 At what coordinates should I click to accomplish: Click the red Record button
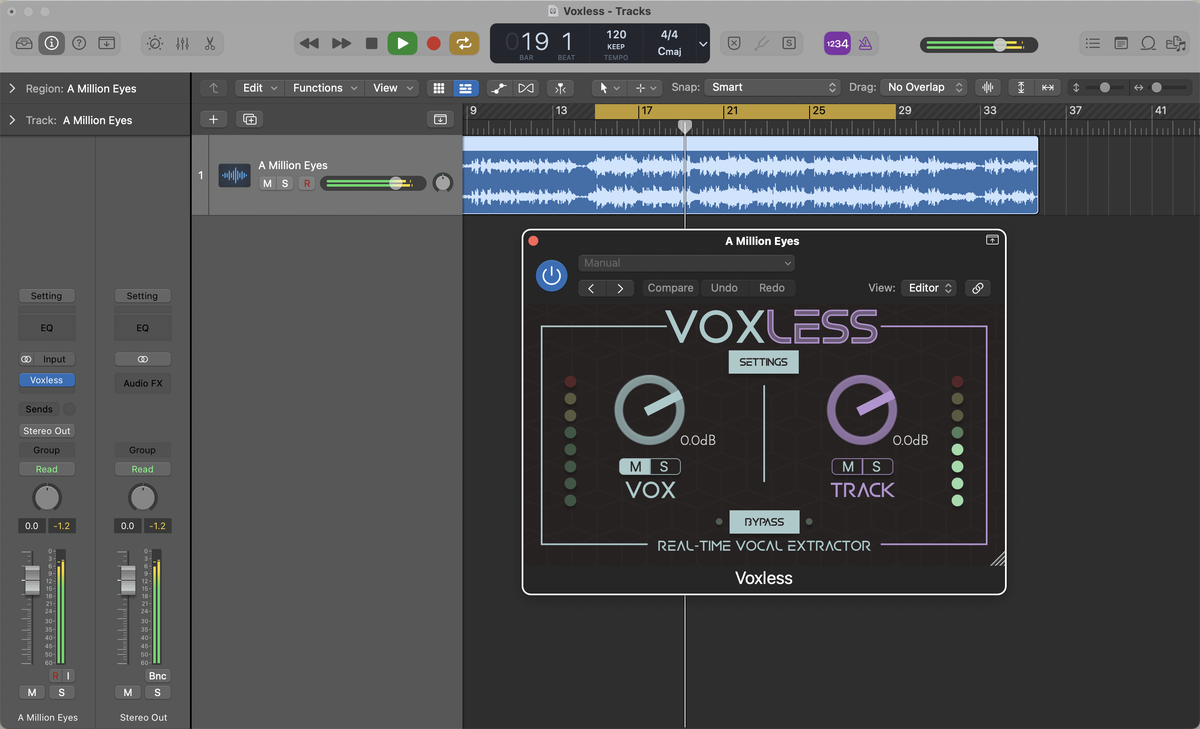(433, 43)
